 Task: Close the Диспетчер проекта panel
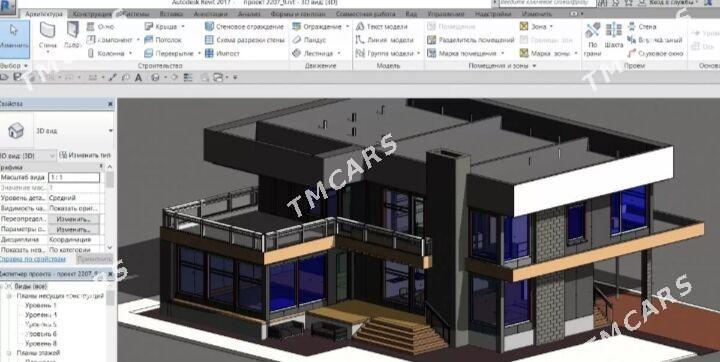coord(110,274)
